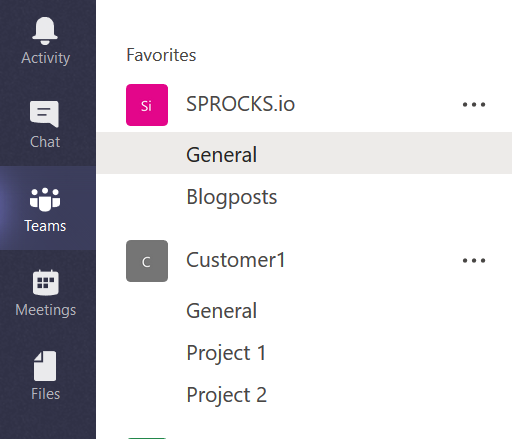Open the Project 1 channel
Screen dimensions: 512x439
point(226,353)
